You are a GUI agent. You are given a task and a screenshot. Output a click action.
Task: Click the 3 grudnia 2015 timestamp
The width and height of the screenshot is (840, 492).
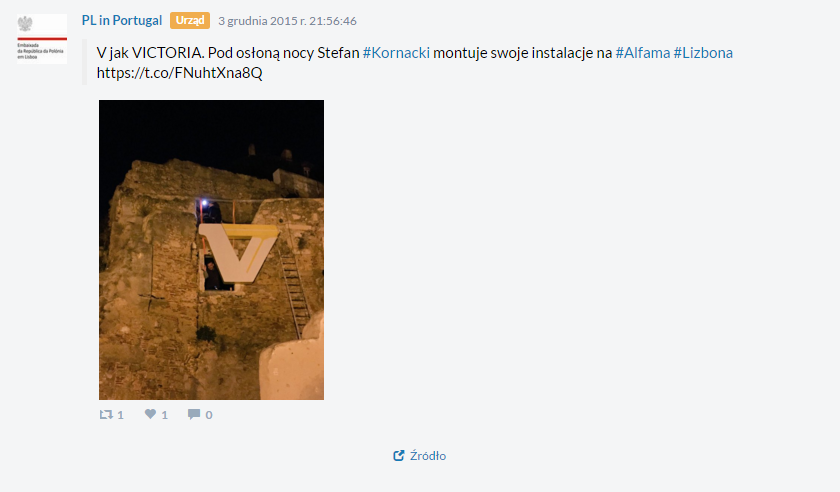[x=287, y=21]
